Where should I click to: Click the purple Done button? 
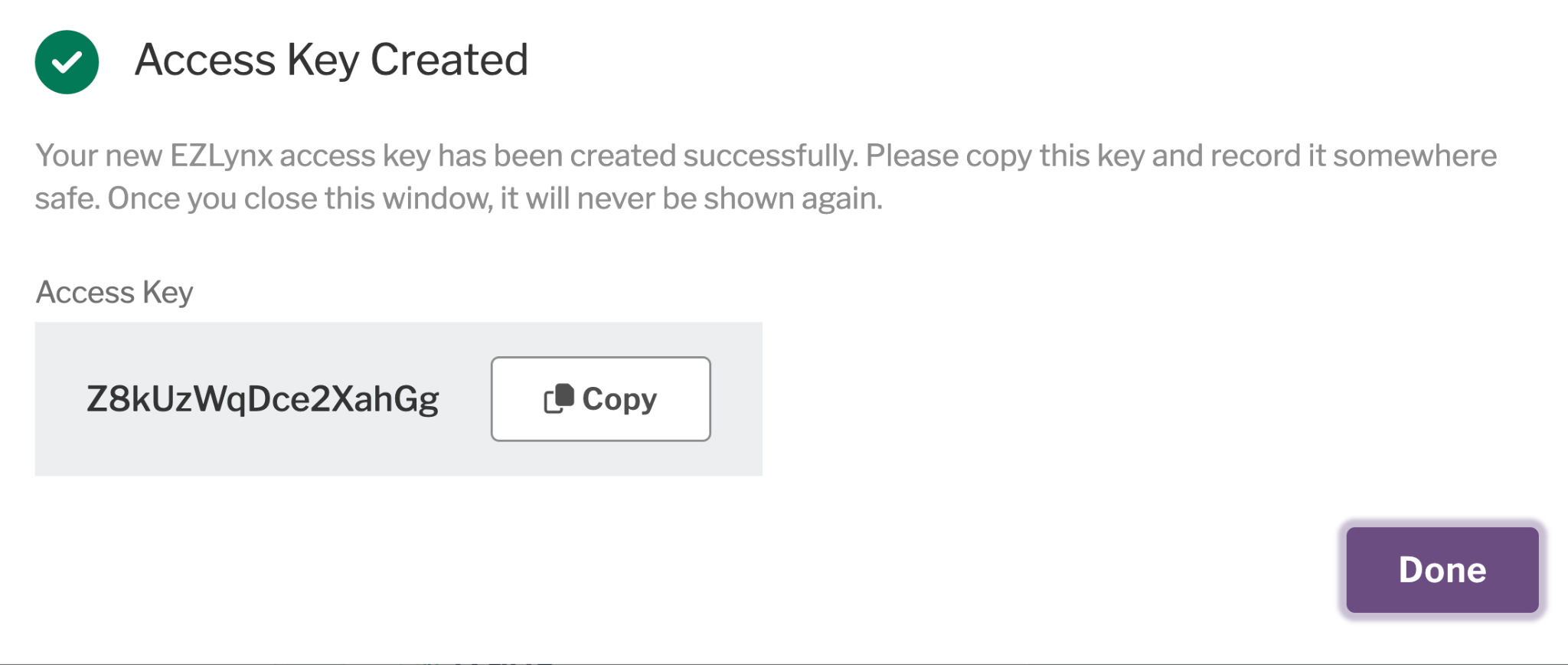(x=1442, y=569)
